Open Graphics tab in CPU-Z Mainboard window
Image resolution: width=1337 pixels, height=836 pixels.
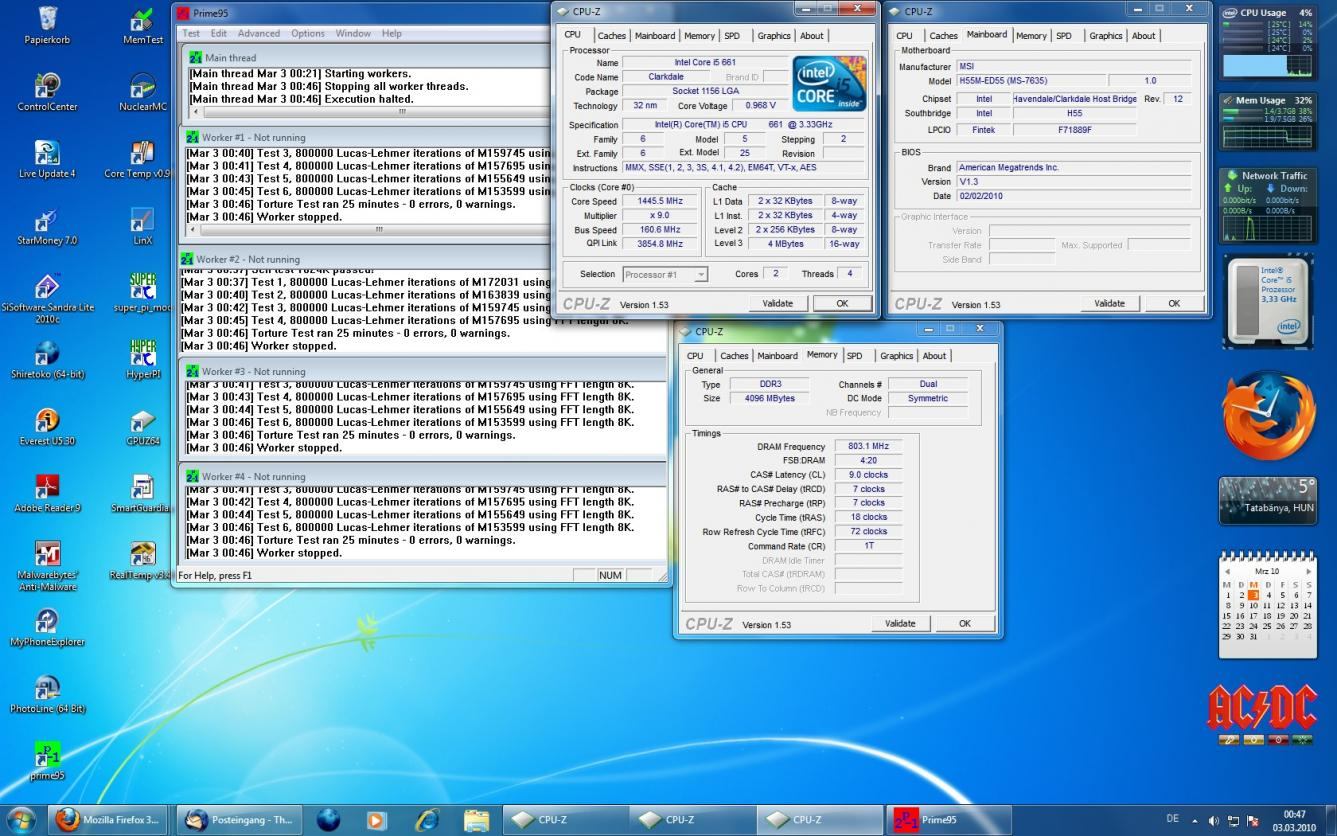point(1105,35)
